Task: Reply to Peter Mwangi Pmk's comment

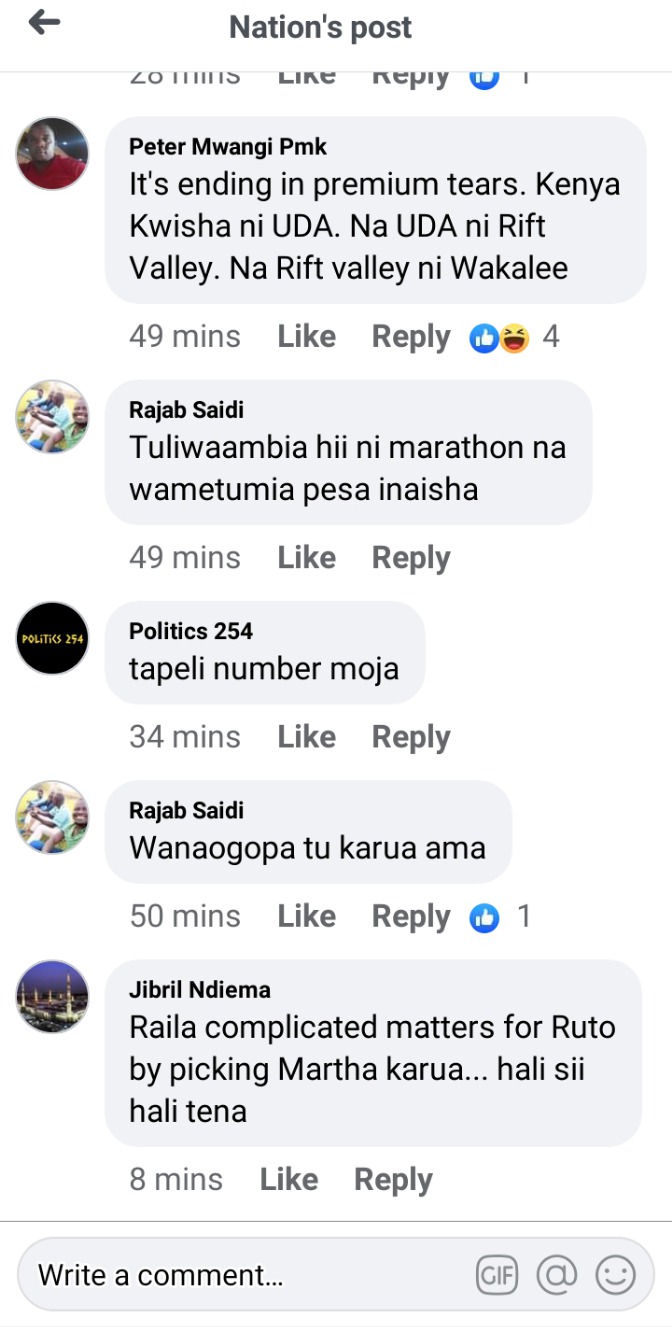Action: pos(411,337)
